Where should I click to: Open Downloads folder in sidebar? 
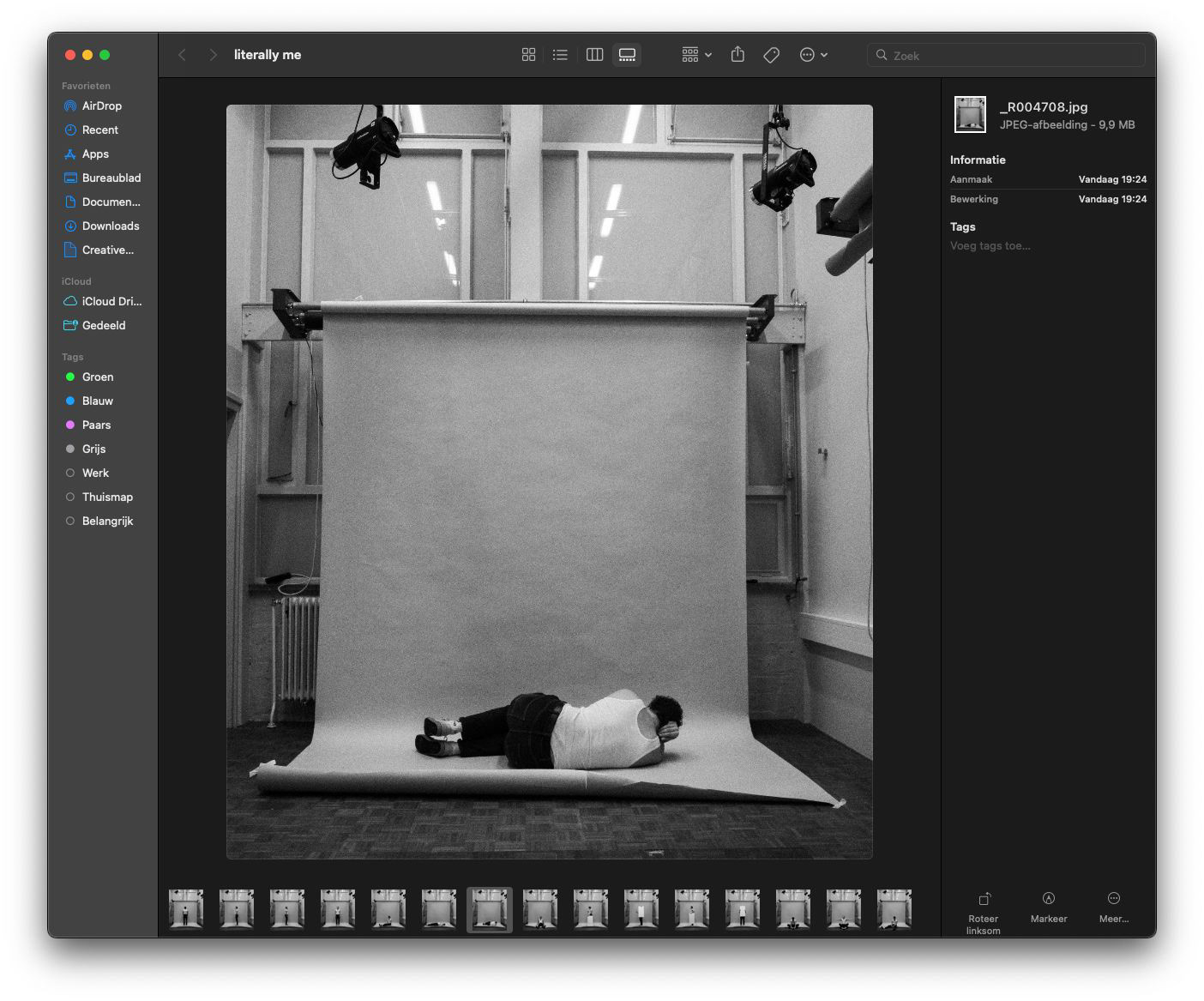click(x=103, y=226)
